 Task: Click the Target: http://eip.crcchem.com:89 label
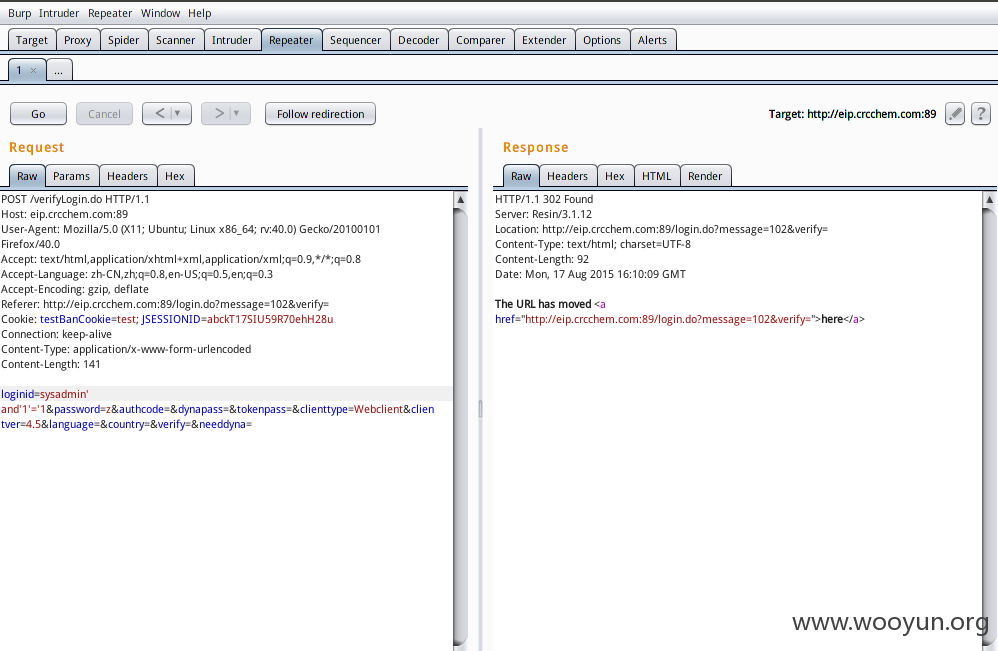pyautogui.click(x=852, y=114)
